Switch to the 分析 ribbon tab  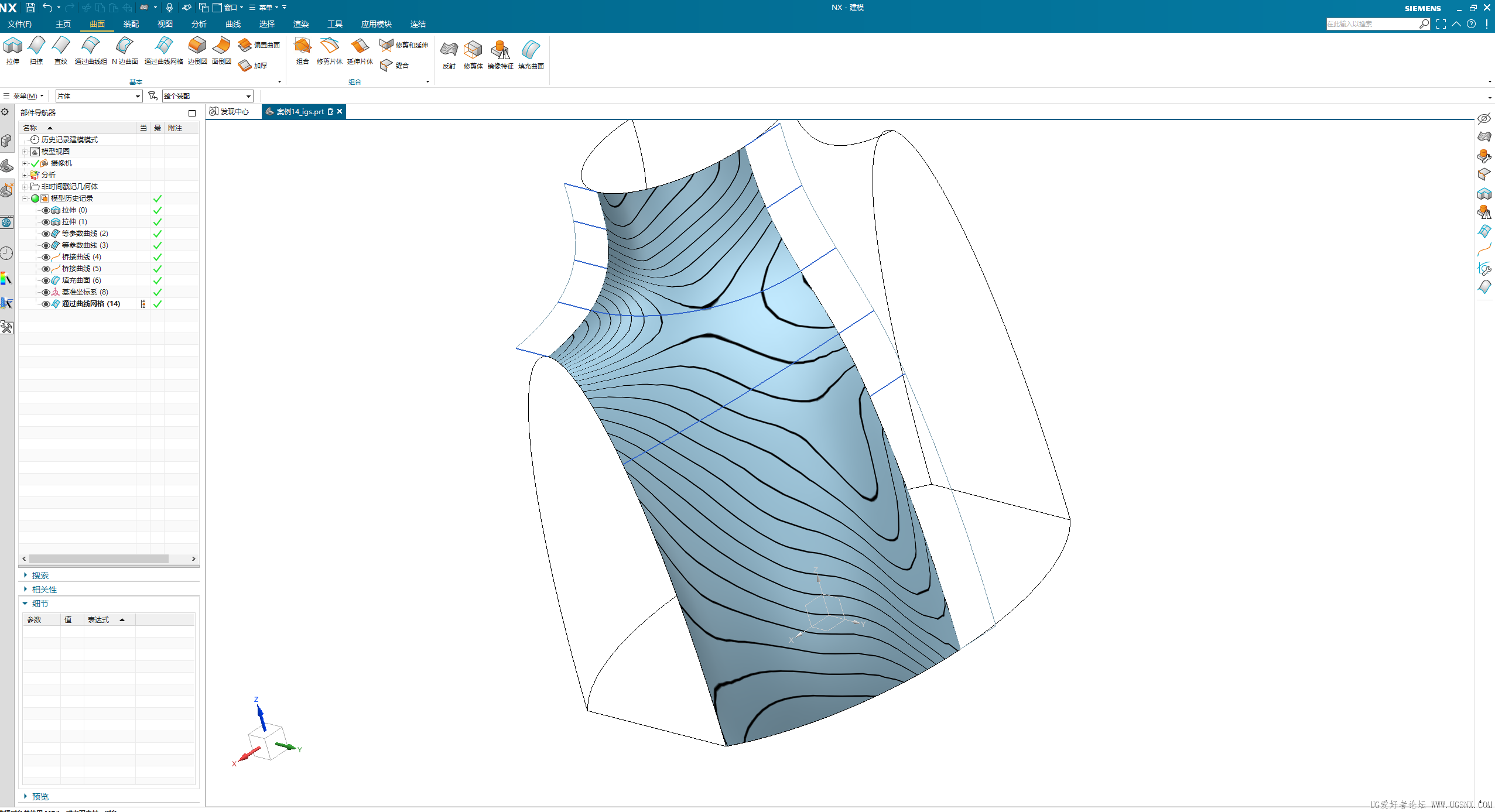pos(199,24)
